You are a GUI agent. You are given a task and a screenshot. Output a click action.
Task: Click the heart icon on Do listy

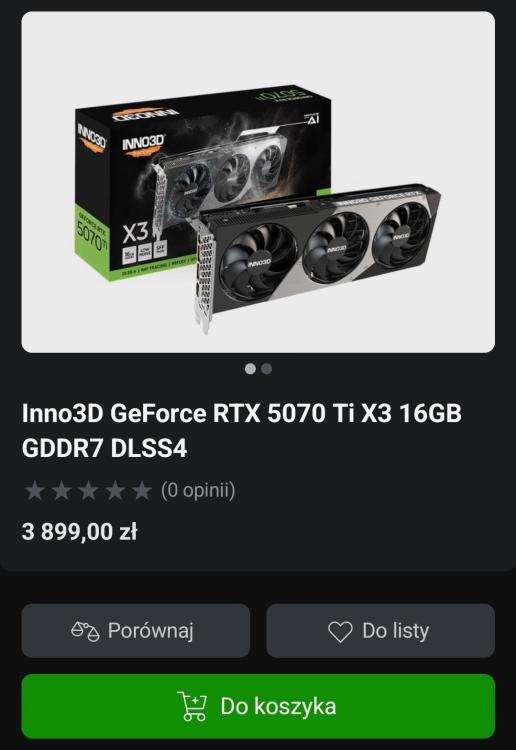[340, 631]
